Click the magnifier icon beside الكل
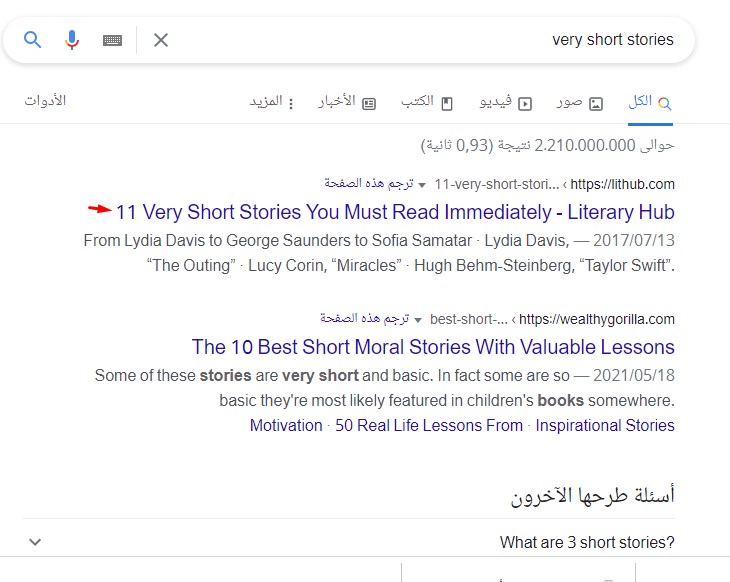This screenshot has width=730, height=582. coord(665,104)
